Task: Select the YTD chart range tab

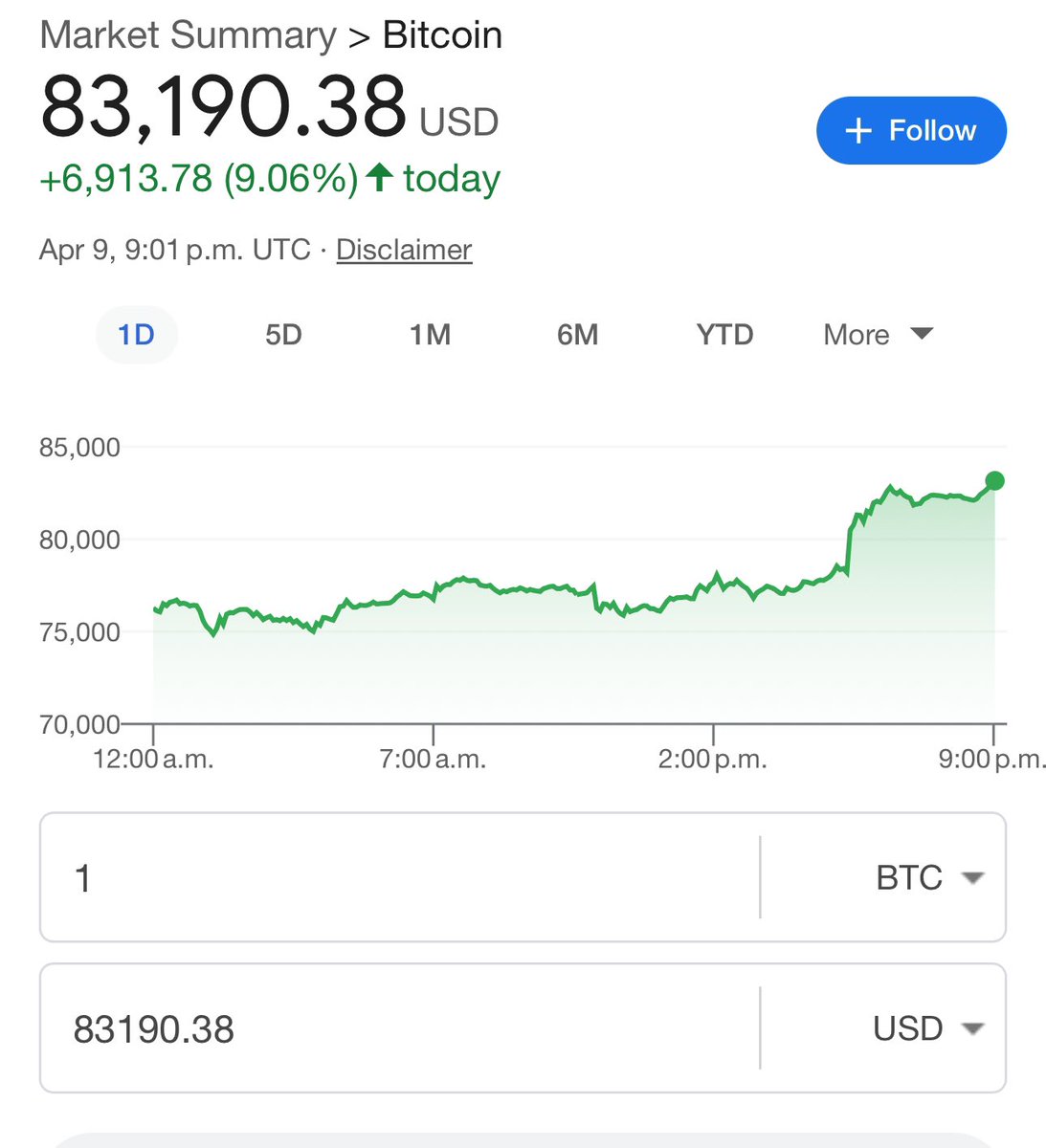Action: [x=724, y=335]
